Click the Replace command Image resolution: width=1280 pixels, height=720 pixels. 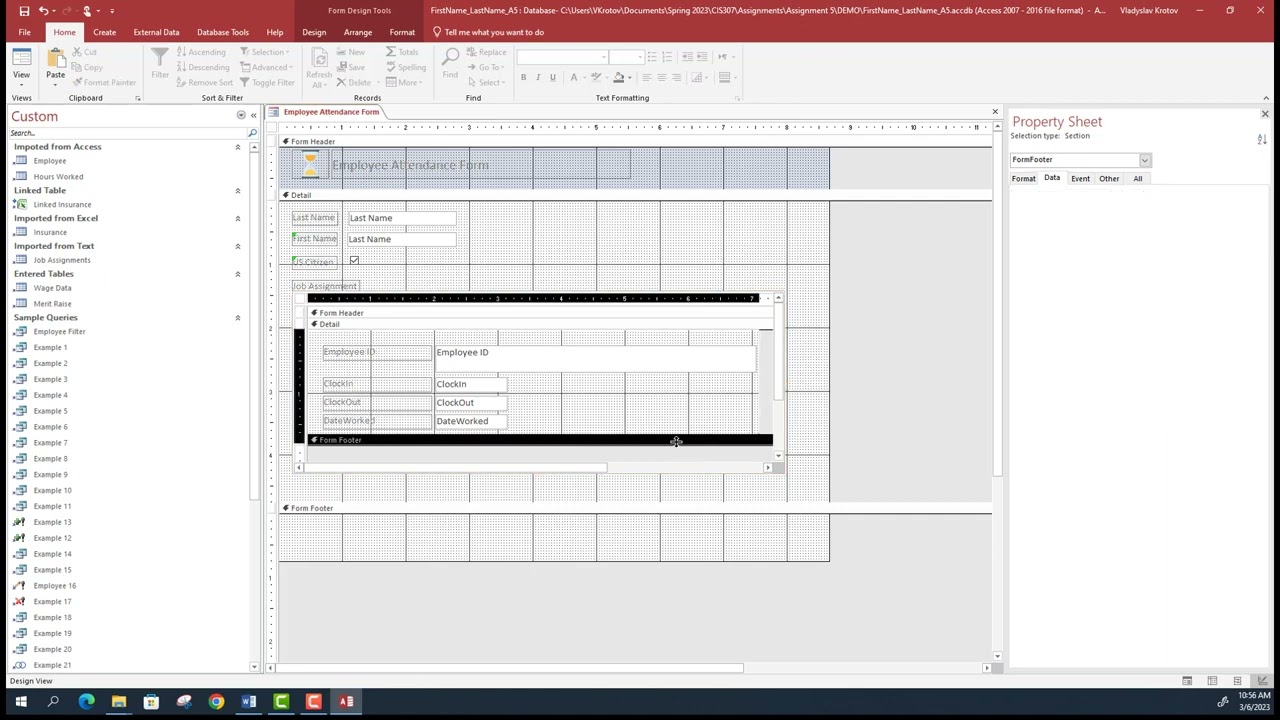[x=487, y=52]
